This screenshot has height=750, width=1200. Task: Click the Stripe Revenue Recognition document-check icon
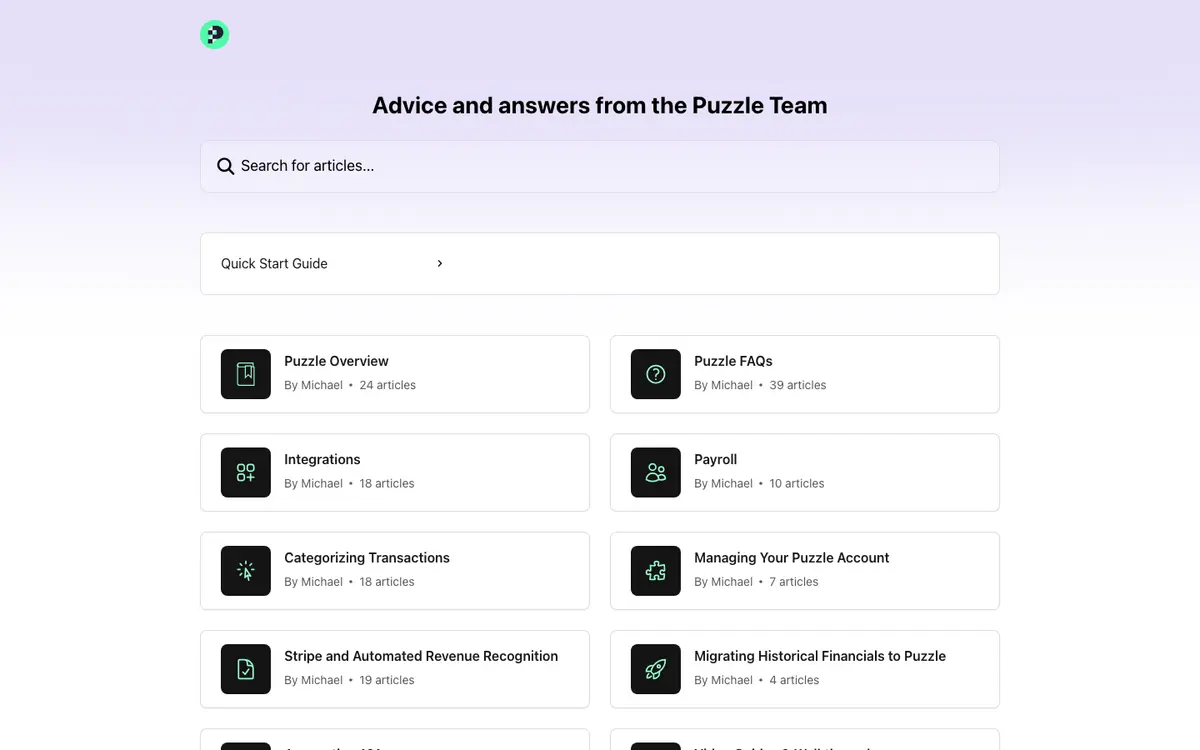pos(246,669)
